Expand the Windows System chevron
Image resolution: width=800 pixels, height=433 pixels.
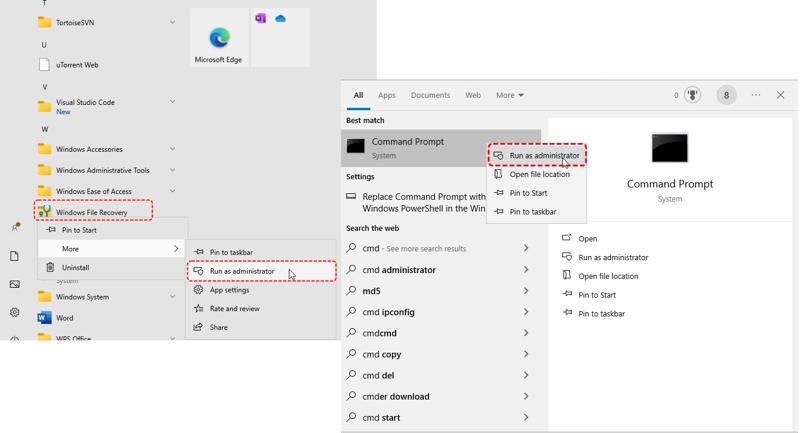click(x=172, y=296)
